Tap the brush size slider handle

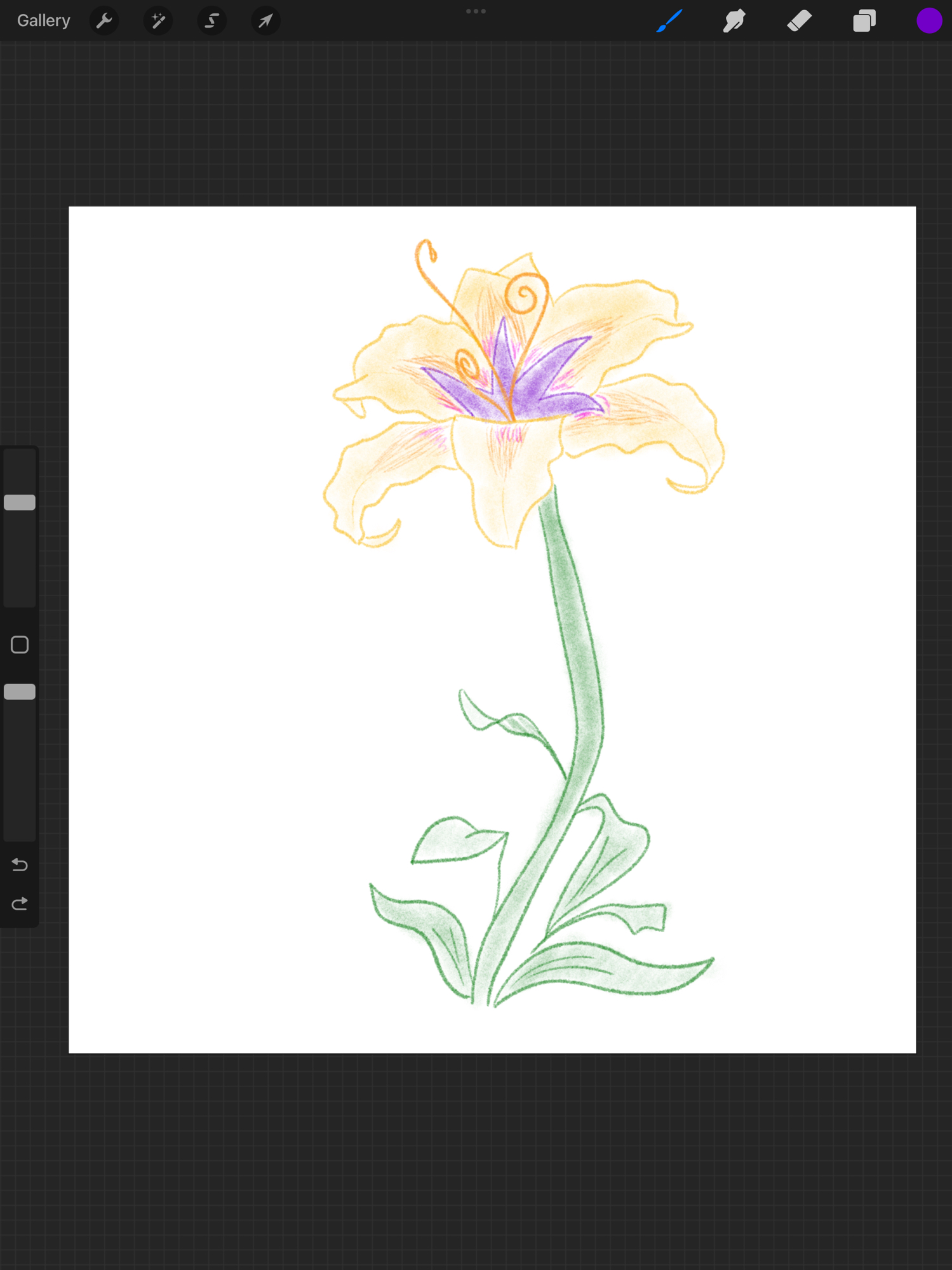coord(20,502)
